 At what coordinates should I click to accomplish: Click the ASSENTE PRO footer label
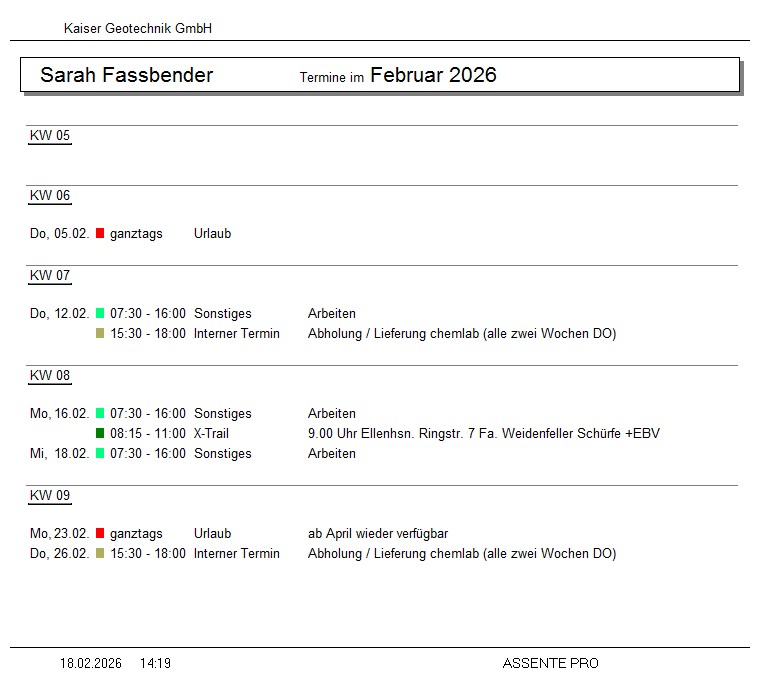coord(550,663)
